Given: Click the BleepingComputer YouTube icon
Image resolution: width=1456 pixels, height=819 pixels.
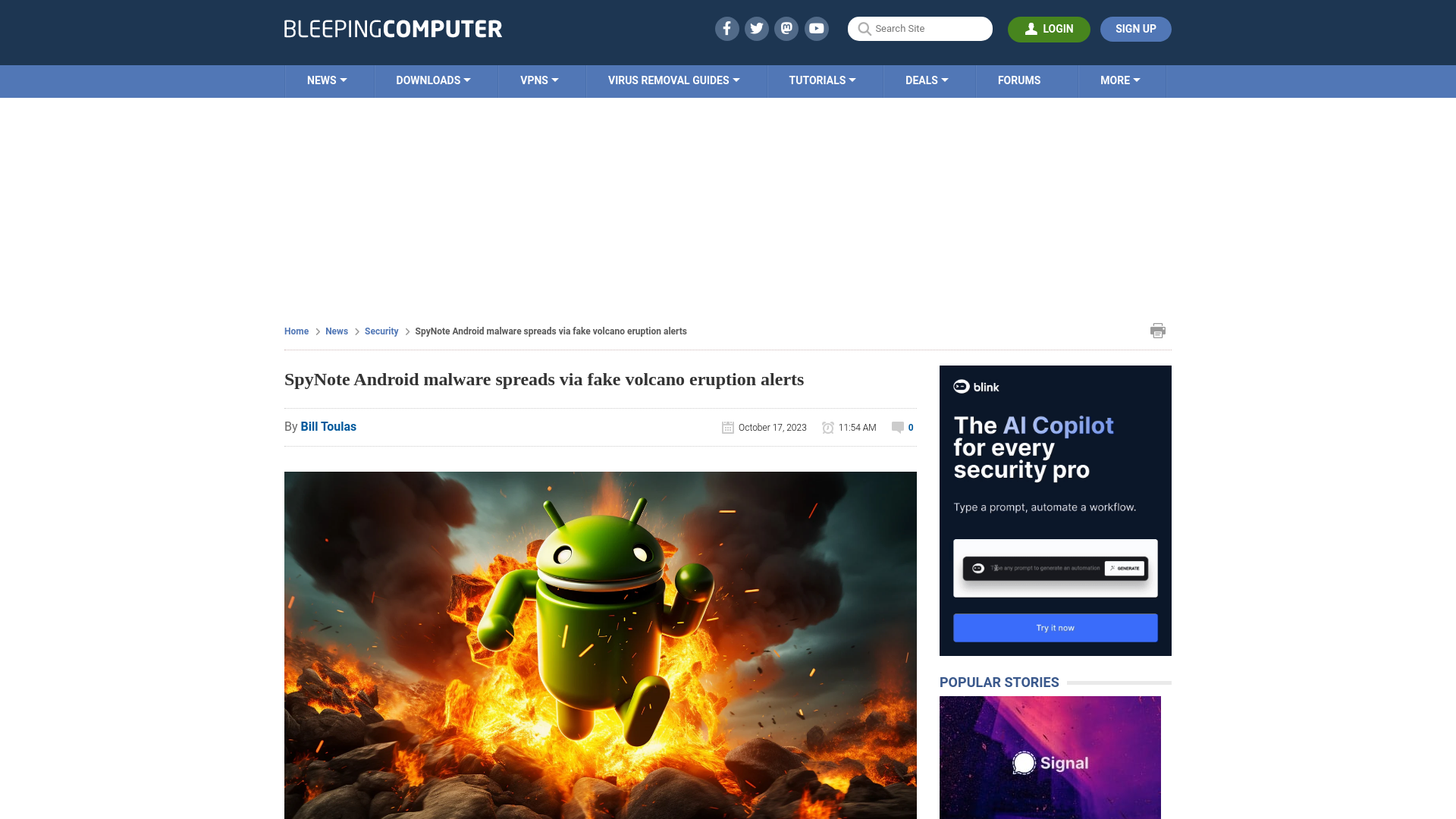Looking at the screenshot, I should click(x=817, y=28).
